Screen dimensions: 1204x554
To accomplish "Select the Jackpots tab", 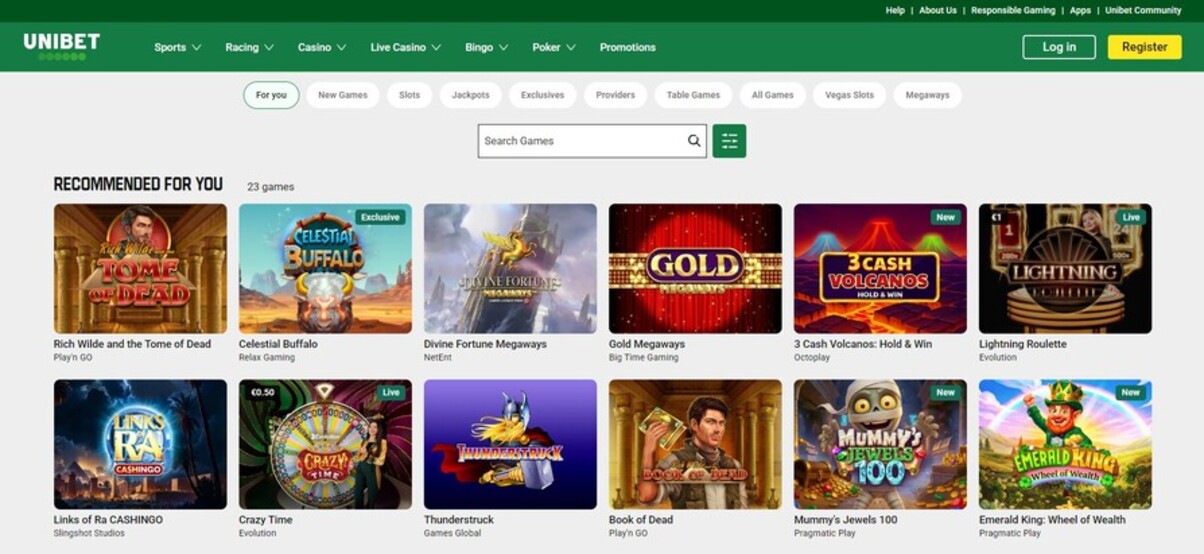I will pos(470,95).
